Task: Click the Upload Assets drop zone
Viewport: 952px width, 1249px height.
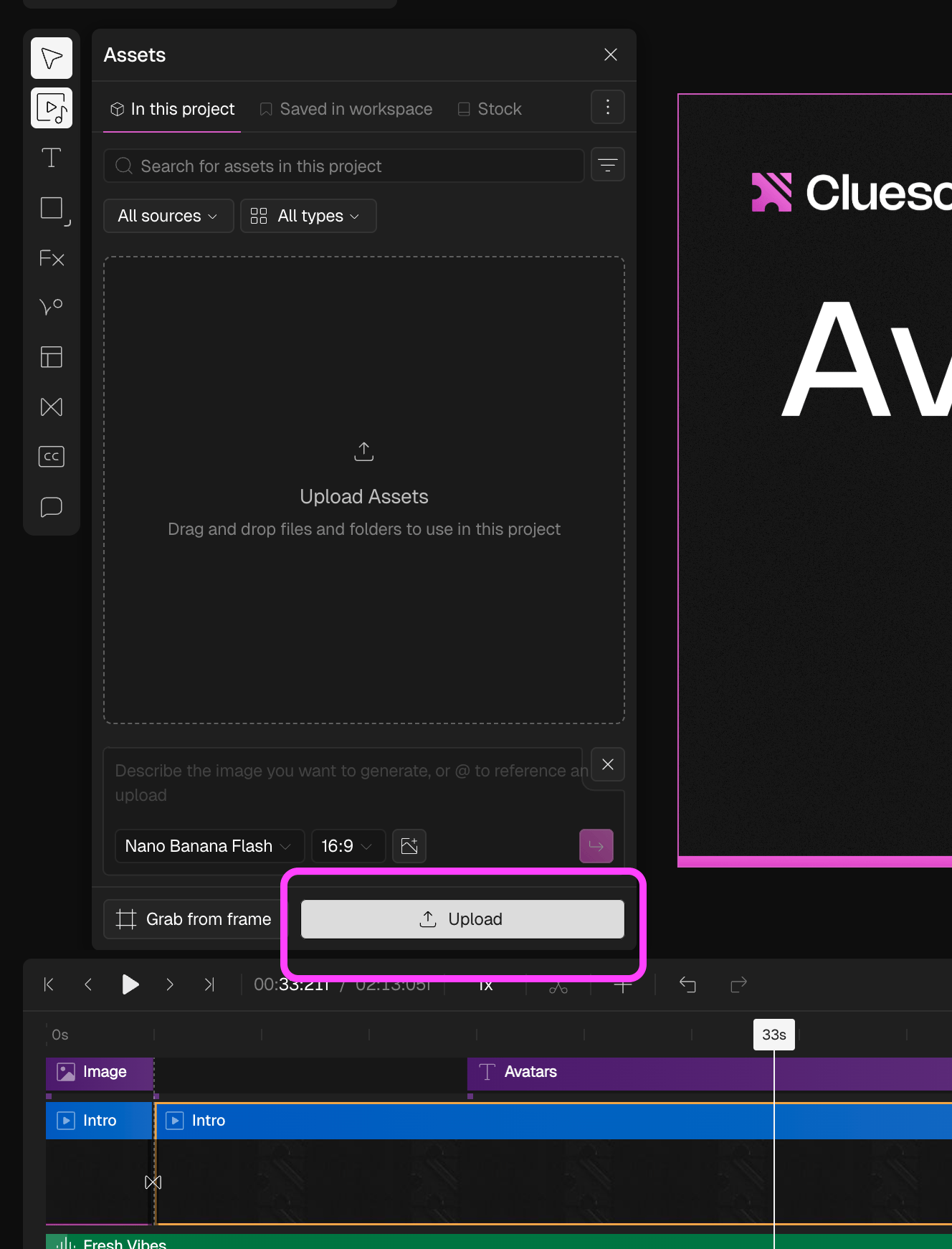Action: (364, 490)
